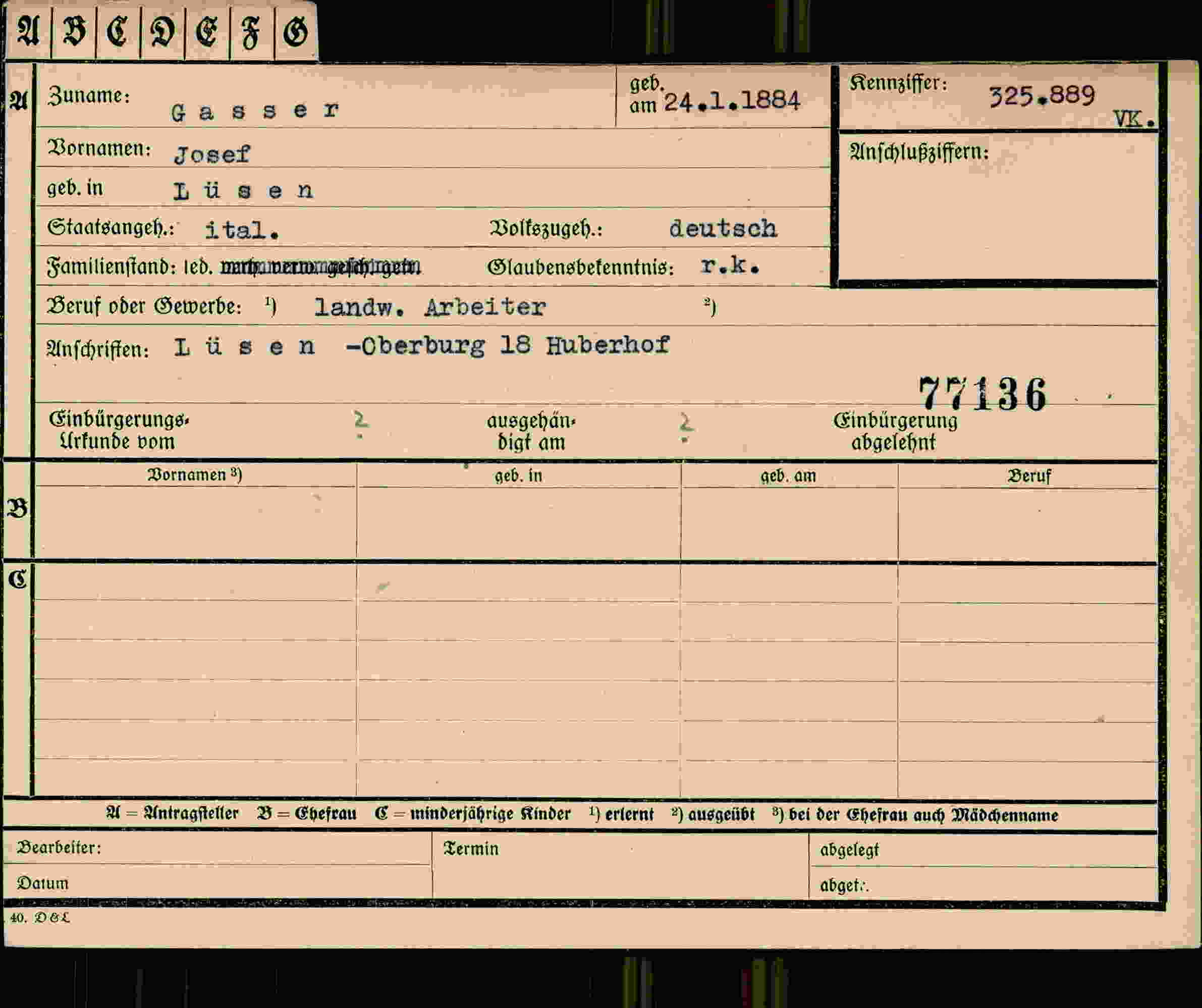1202x1008 pixels.
Task: Click the 'Beruf oder Gewerbe:' label
Action: pyautogui.click(x=144, y=306)
